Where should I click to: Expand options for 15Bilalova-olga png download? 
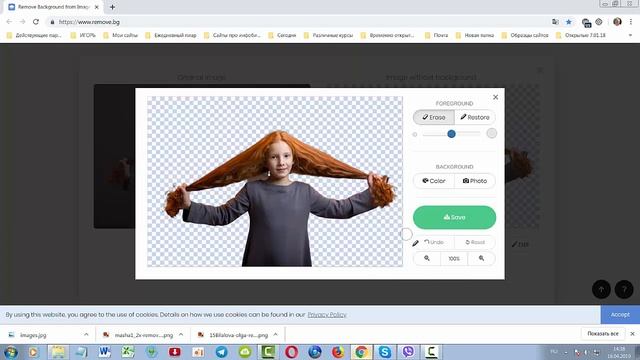click(276, 335)
